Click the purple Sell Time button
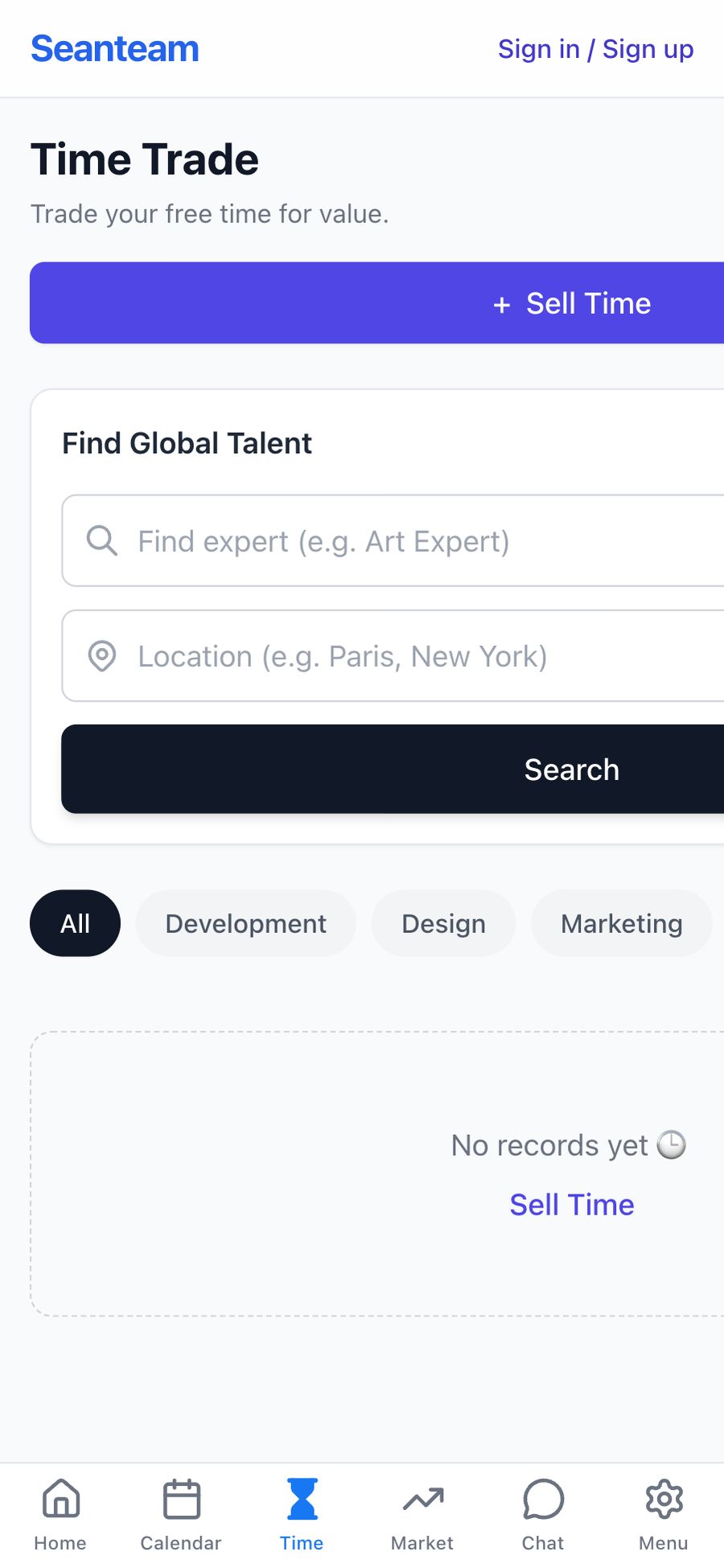Screen dimensions: 724x1568 [376, 303]
